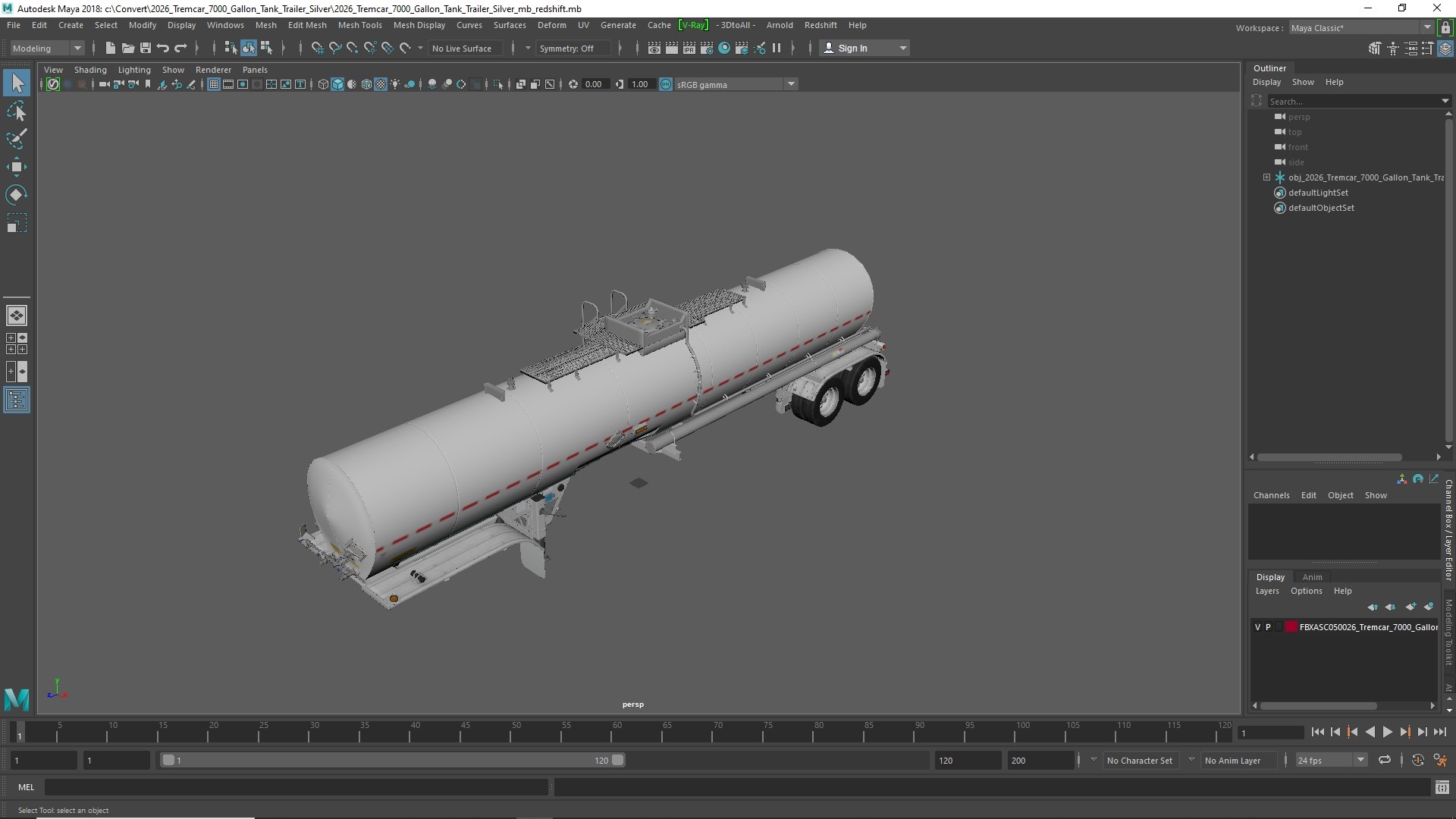Screen dimensions: 1456x819
Task: Expand obj_2026_Tremcar tank node in Outliner
Action: [1266, 177]
